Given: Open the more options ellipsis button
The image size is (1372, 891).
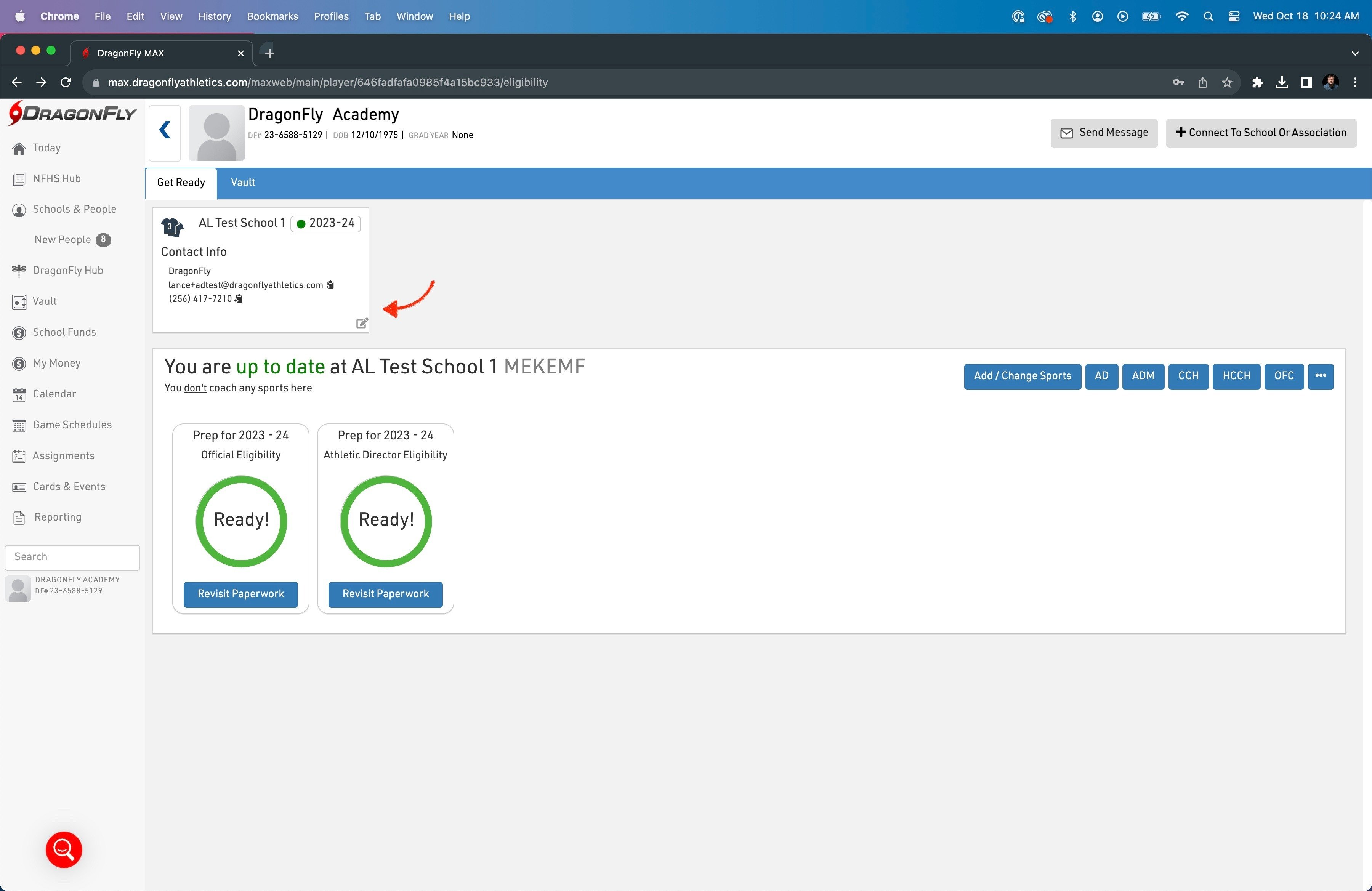Looking at the screenshot, I should pyautogui.click(x=1320, y=376).
